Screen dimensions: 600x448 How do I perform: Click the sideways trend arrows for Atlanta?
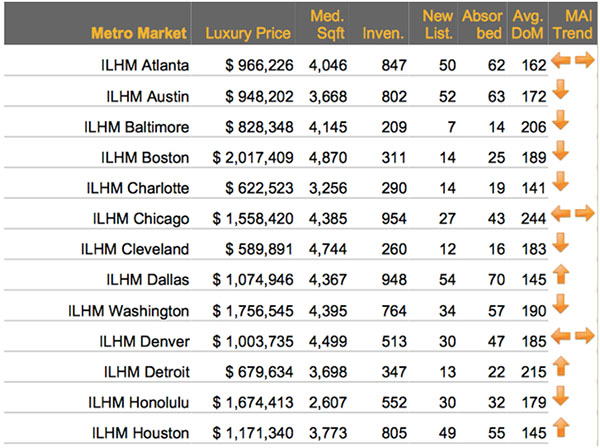click(573, 62)
